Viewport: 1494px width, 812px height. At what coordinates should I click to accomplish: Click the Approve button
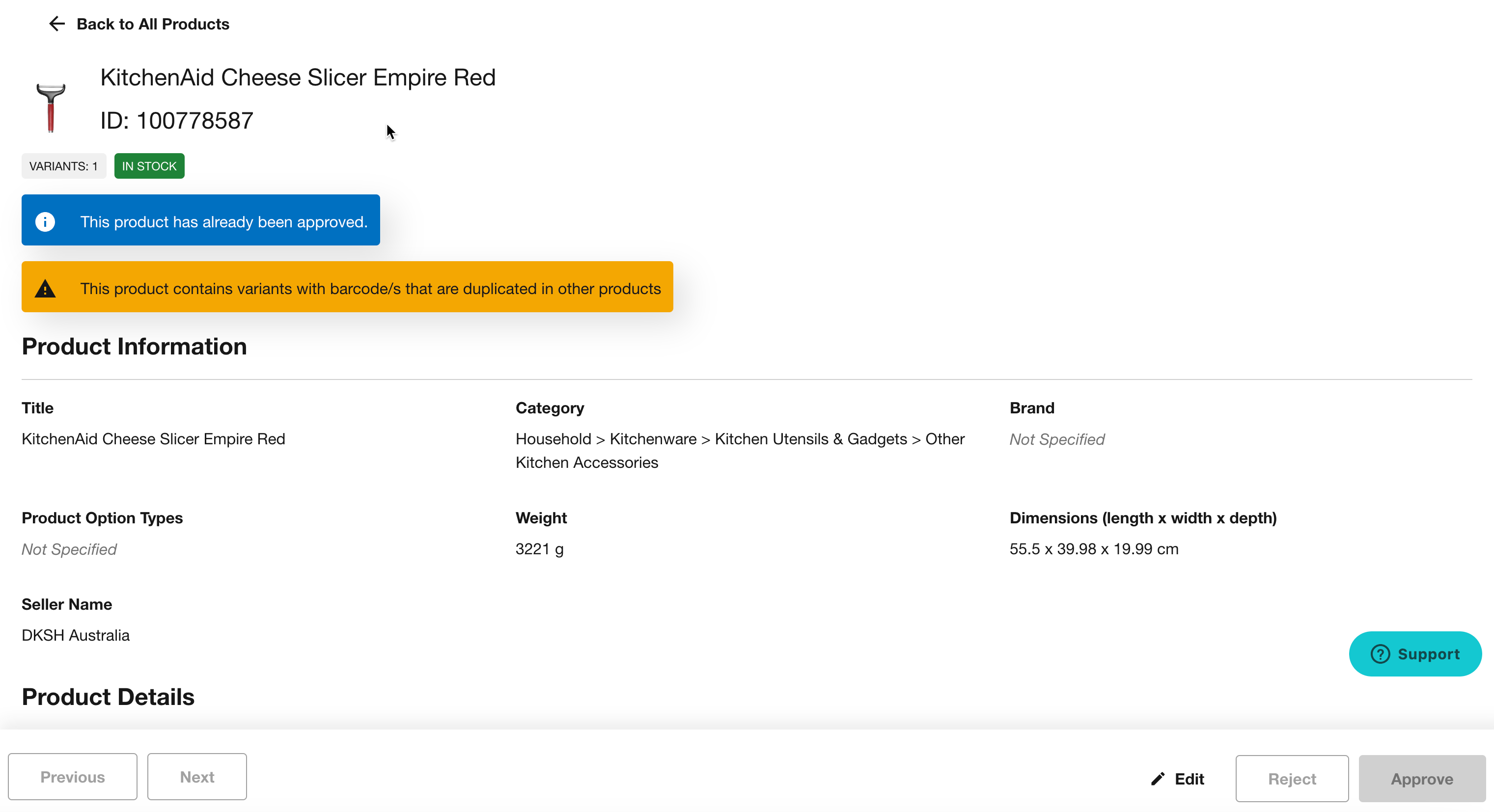[1421, 779]
